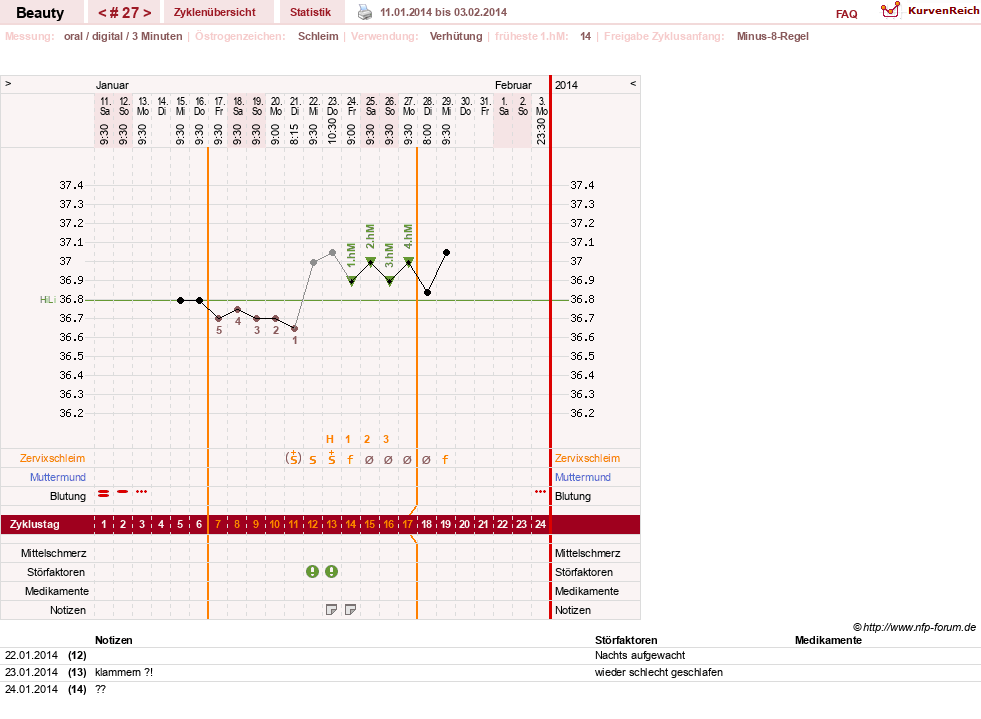The height and width of the screenshot is (719, 981).
Task: Expand chart using the top-left arrow
Action: 8,83
